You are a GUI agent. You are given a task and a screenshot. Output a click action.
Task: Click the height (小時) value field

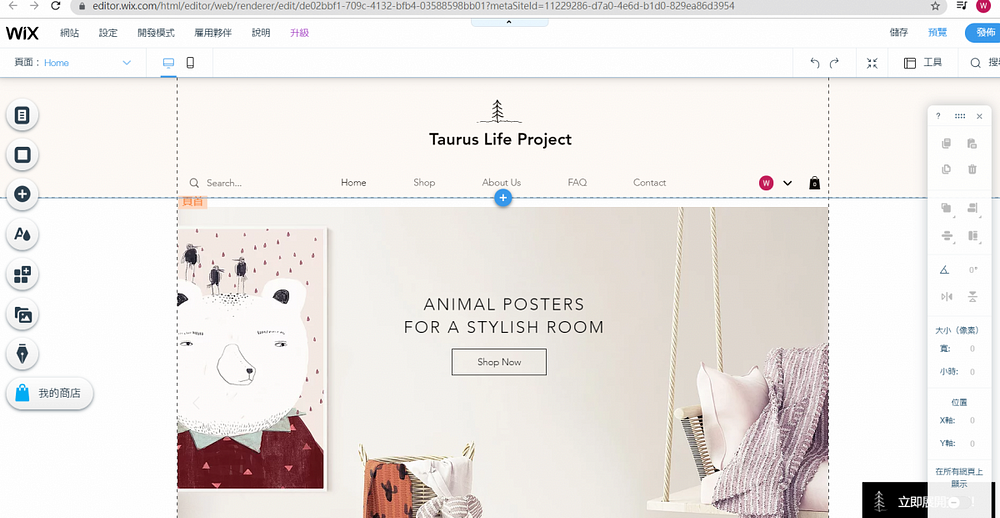click(972, 372)
